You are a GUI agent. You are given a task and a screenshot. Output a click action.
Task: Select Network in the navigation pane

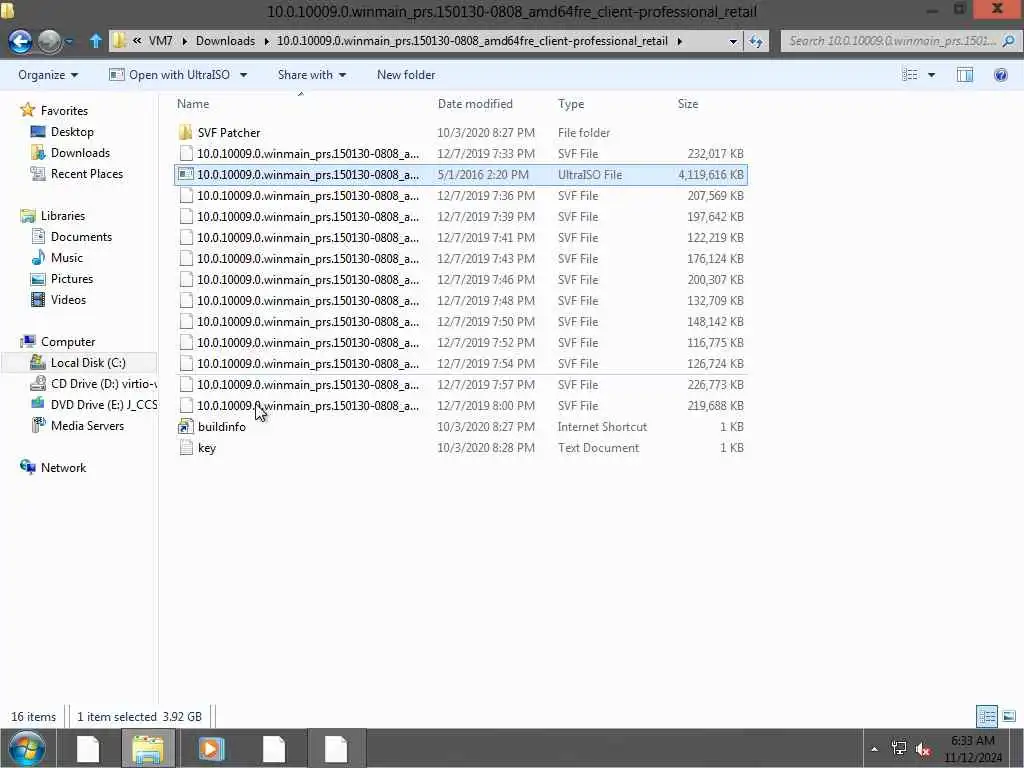[63, 468]
